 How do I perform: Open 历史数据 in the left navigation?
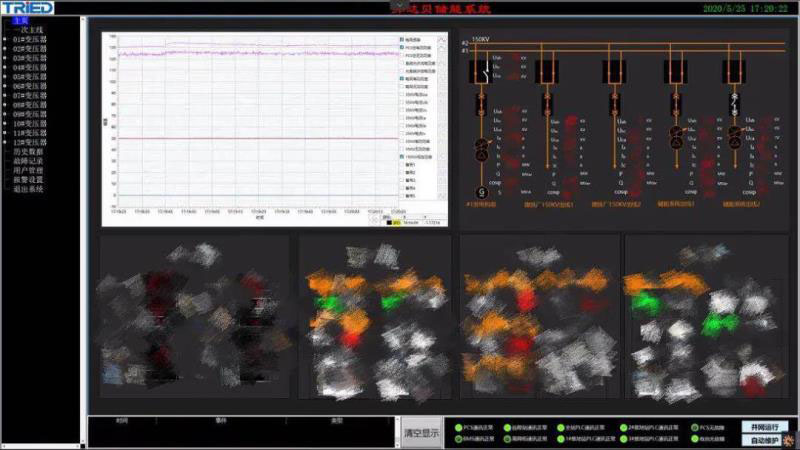[29, 151]
